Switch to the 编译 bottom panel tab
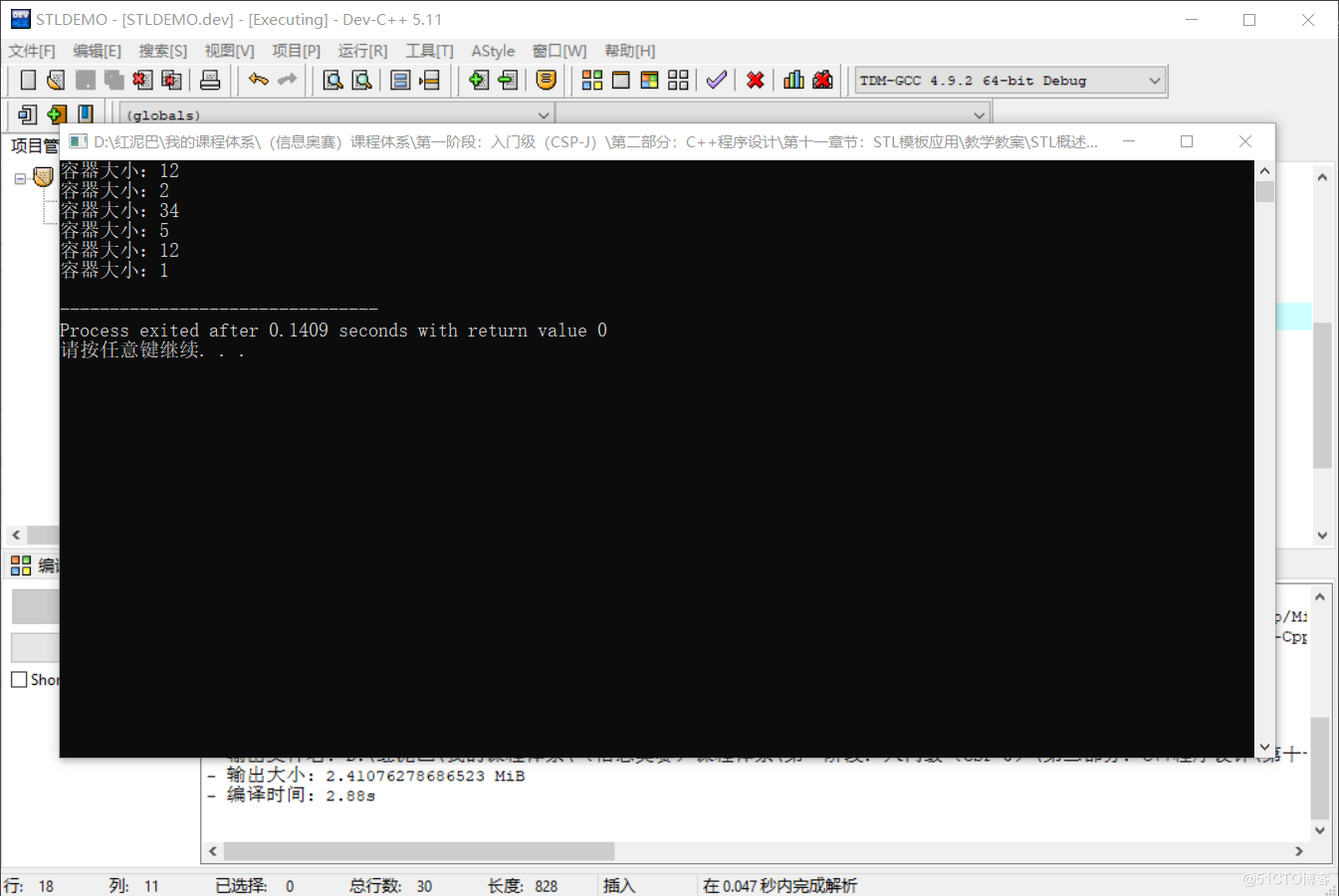Image resolution: width=1339 pixels, height=896 pixels. [35, 565]
